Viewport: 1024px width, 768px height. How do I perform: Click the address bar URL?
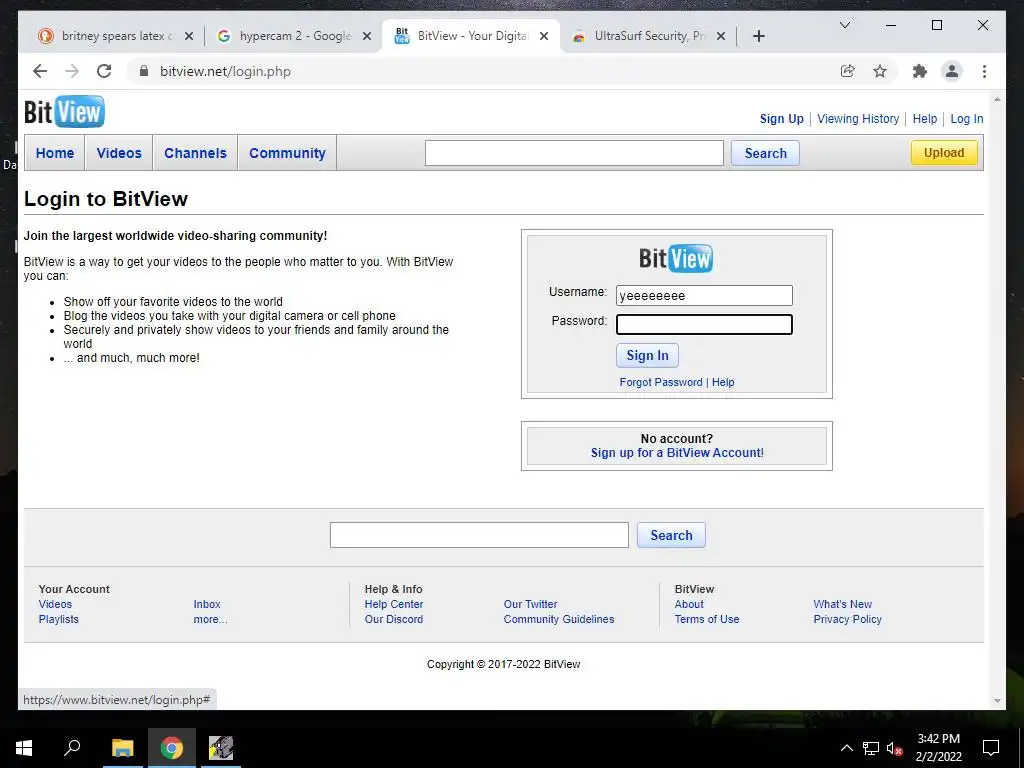pyautogui.click(x=225, y=71)
